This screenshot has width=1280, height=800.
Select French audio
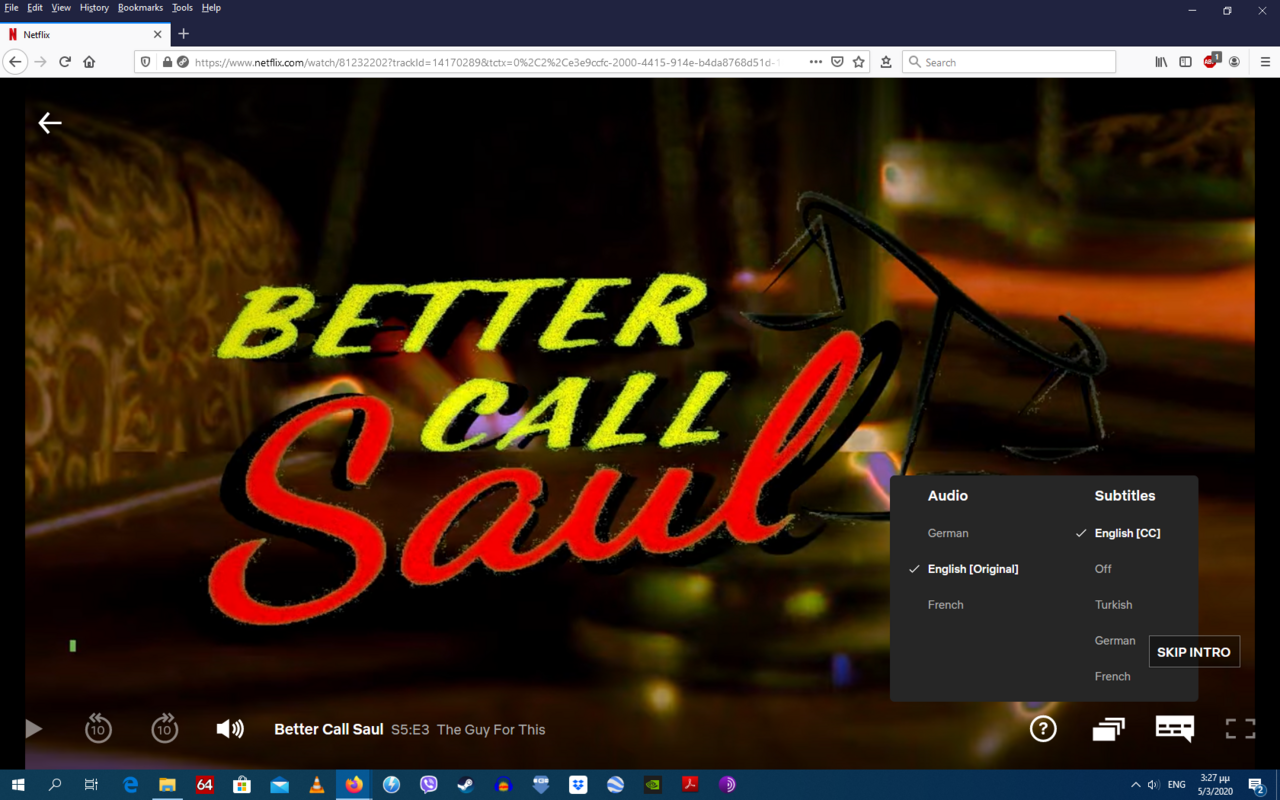click(x=946, y=605)
